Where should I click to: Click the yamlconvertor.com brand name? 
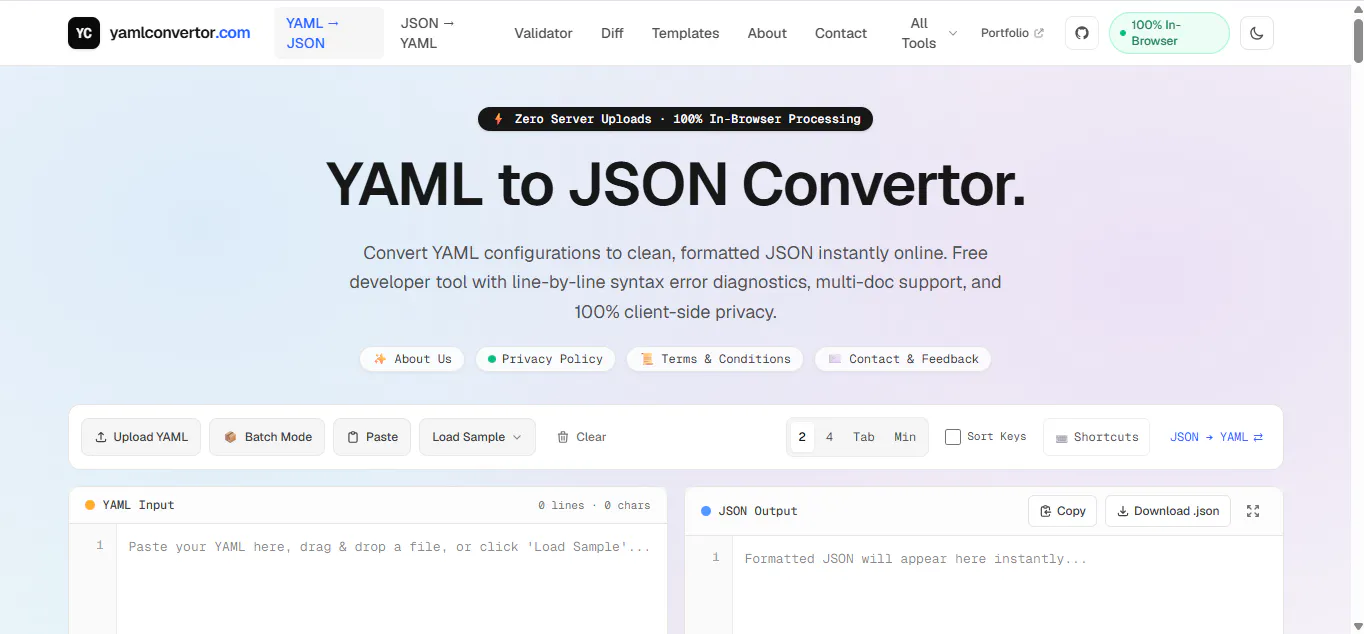(x=180, y=33)
